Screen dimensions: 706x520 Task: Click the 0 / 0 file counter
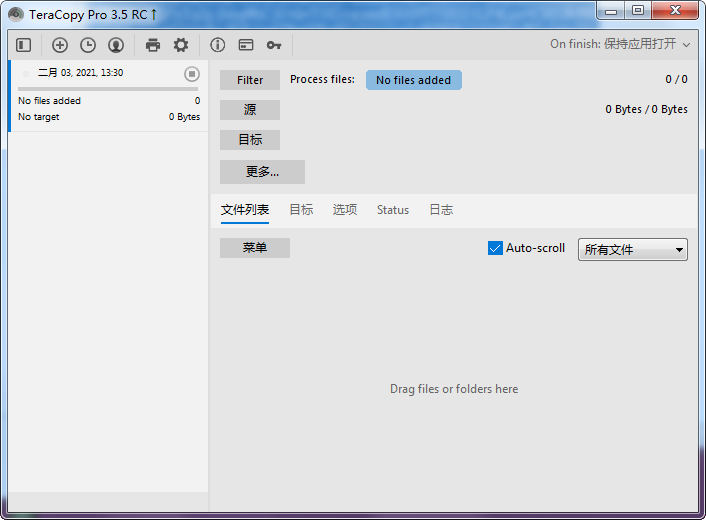[676, 79]
